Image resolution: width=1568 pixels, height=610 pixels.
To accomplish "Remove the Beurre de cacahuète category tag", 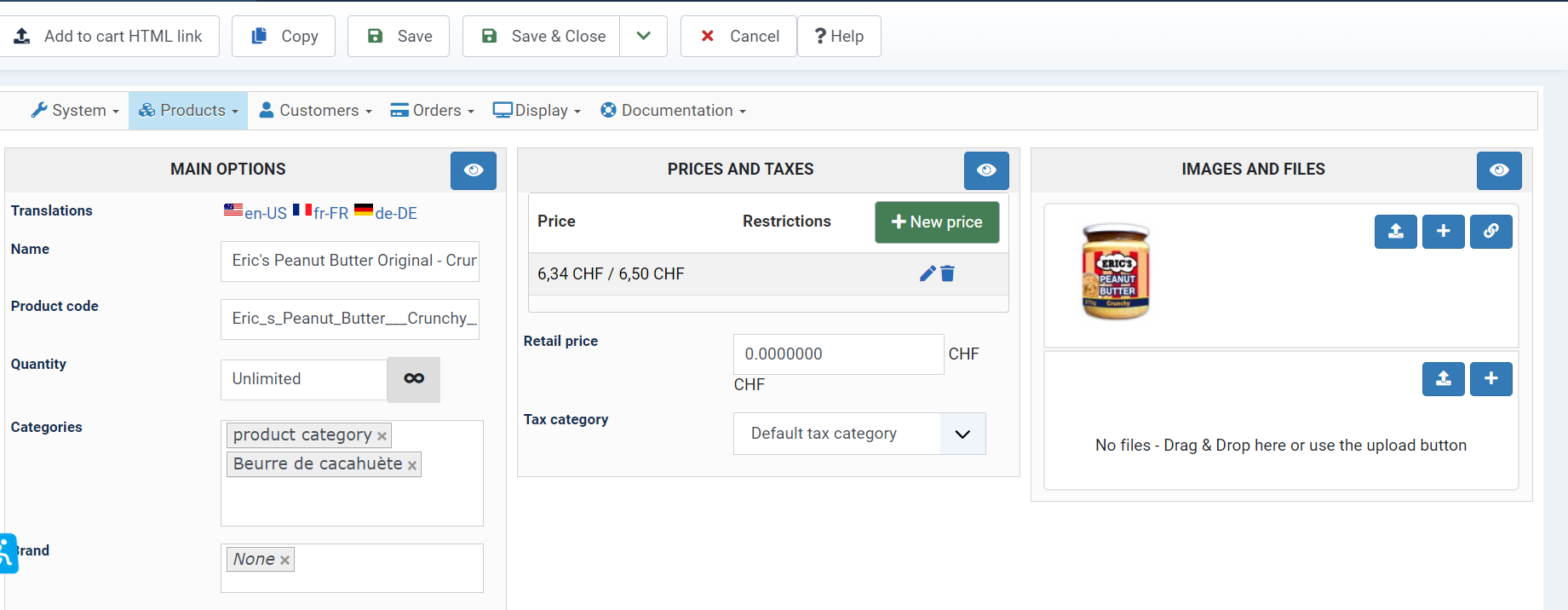I will point(412,465).
